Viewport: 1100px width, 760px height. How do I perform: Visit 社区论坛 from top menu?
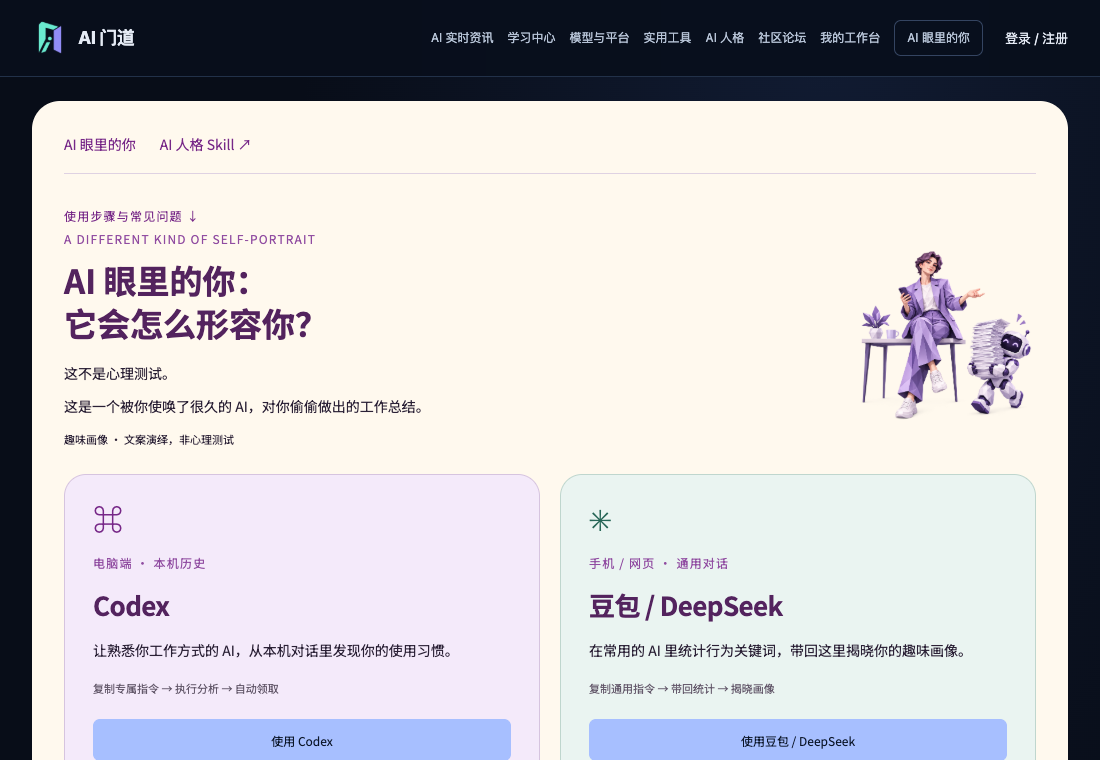(x=782, y=38)
